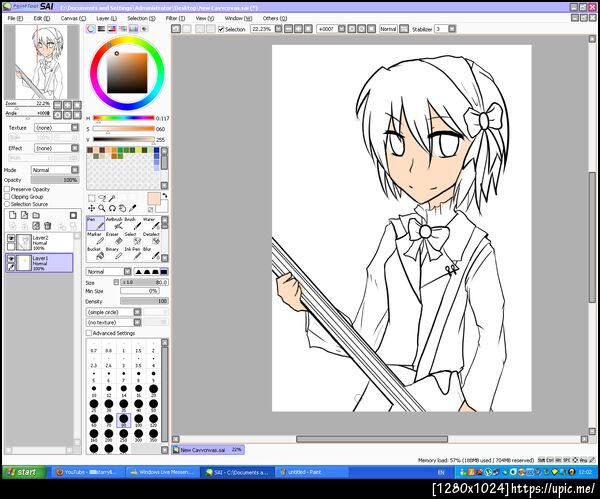Enable Selection Source option
This screenshot has height=499, width=600.
pyautogui.click(x=7, y=204)
